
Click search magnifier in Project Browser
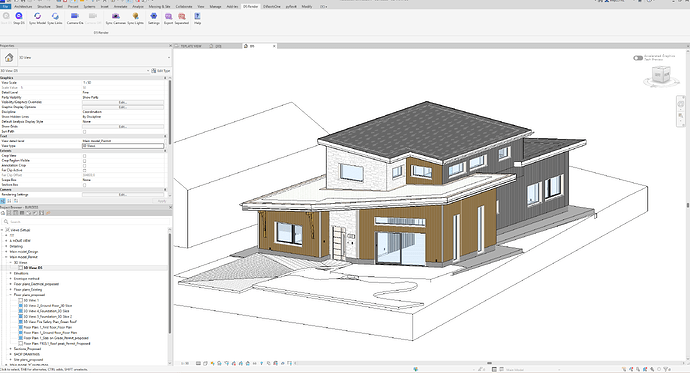point(6,222)
